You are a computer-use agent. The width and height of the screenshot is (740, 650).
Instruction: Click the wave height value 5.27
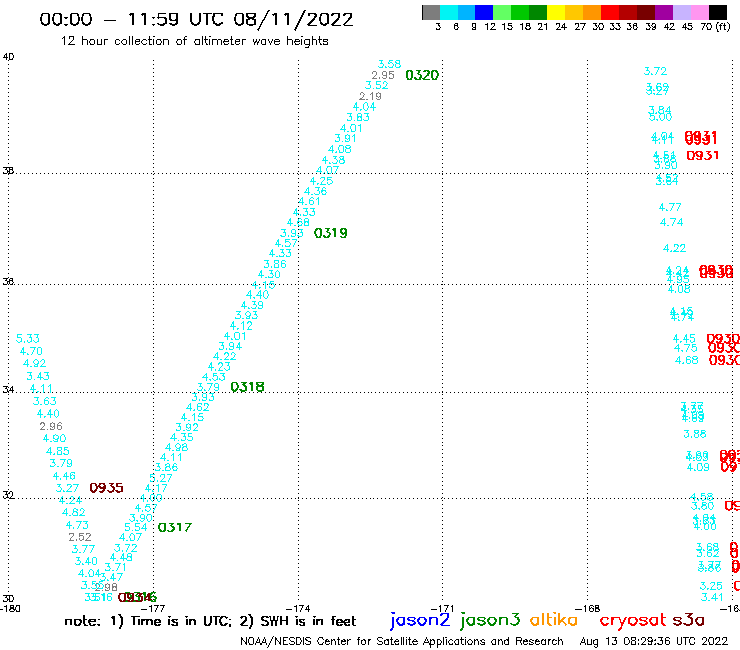pos(161,478)
